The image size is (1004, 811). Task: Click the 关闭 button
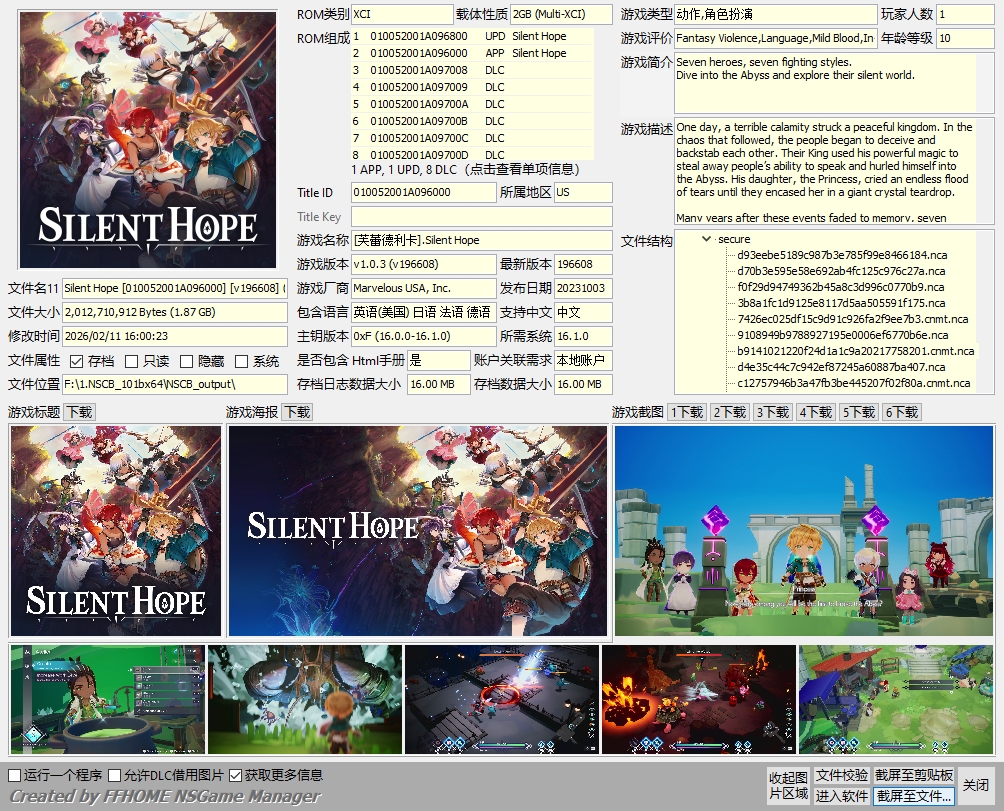pos(976,785)
